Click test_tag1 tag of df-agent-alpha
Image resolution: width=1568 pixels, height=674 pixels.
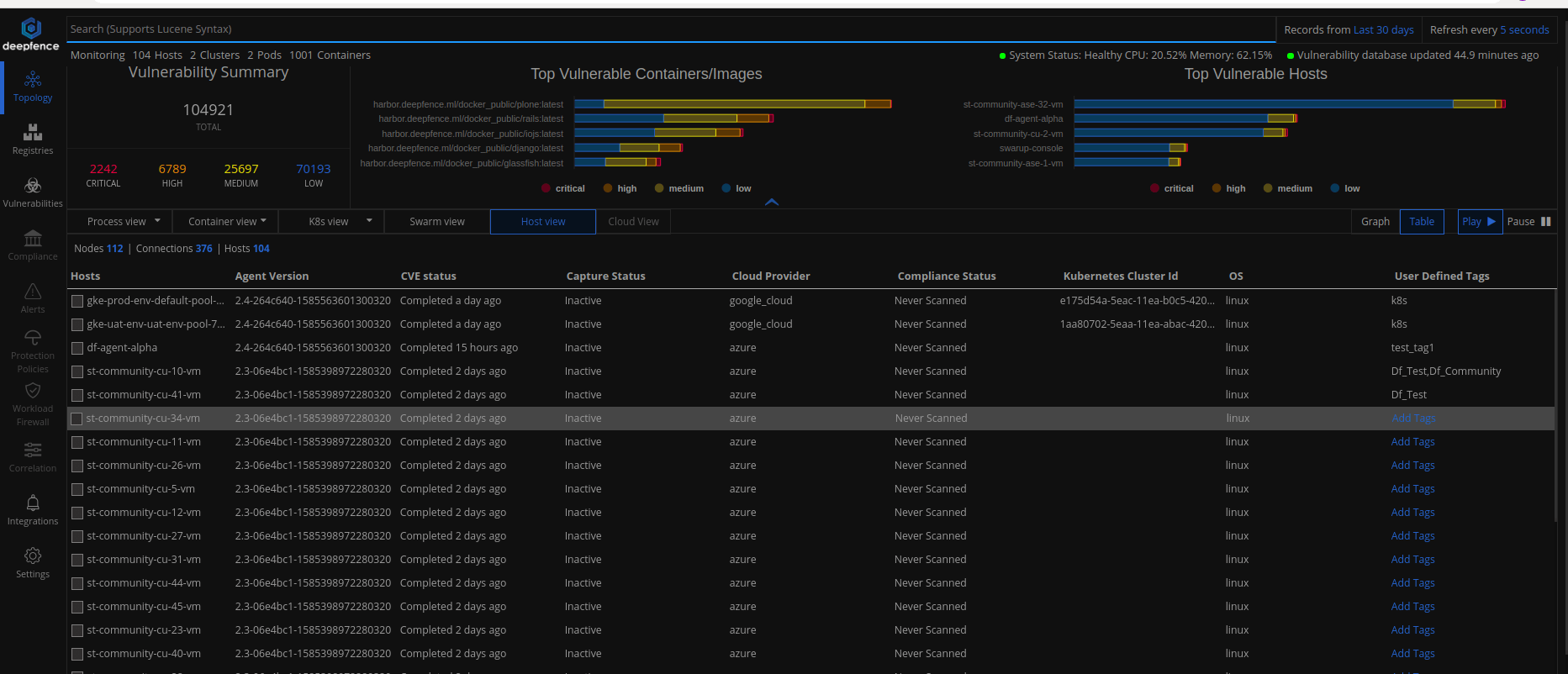pos(1412,348)
